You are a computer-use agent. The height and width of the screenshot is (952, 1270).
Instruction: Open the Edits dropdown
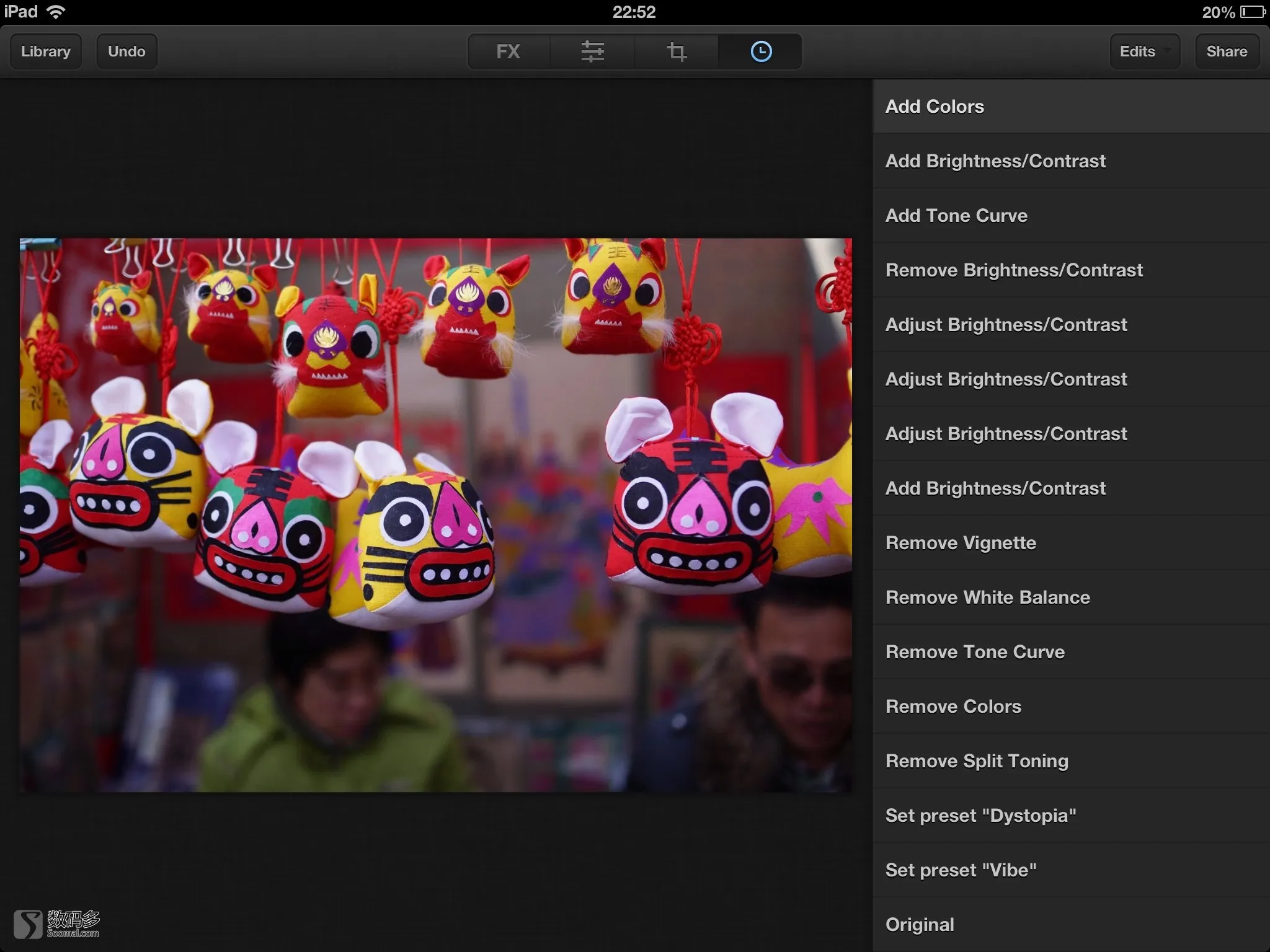(1144, 51)
